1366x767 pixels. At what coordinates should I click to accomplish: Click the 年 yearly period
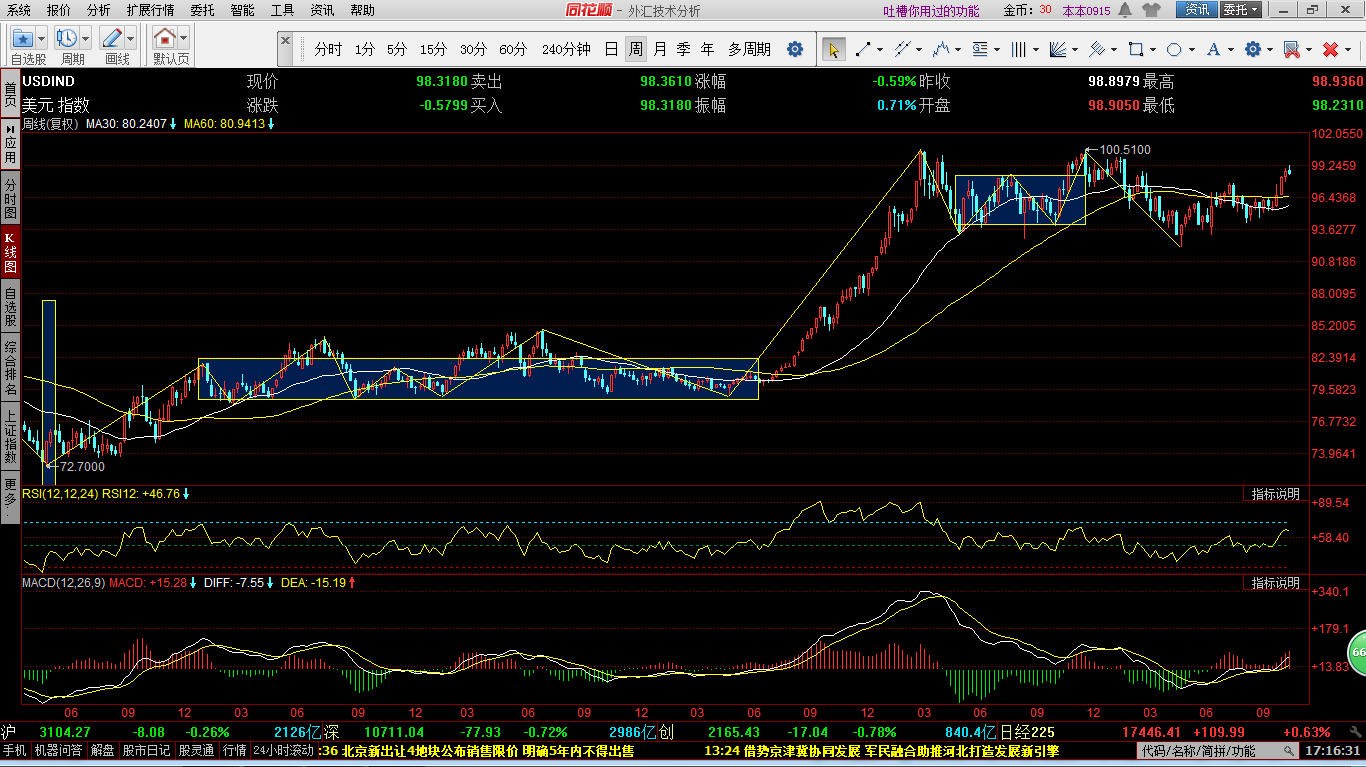coord(707,49)
